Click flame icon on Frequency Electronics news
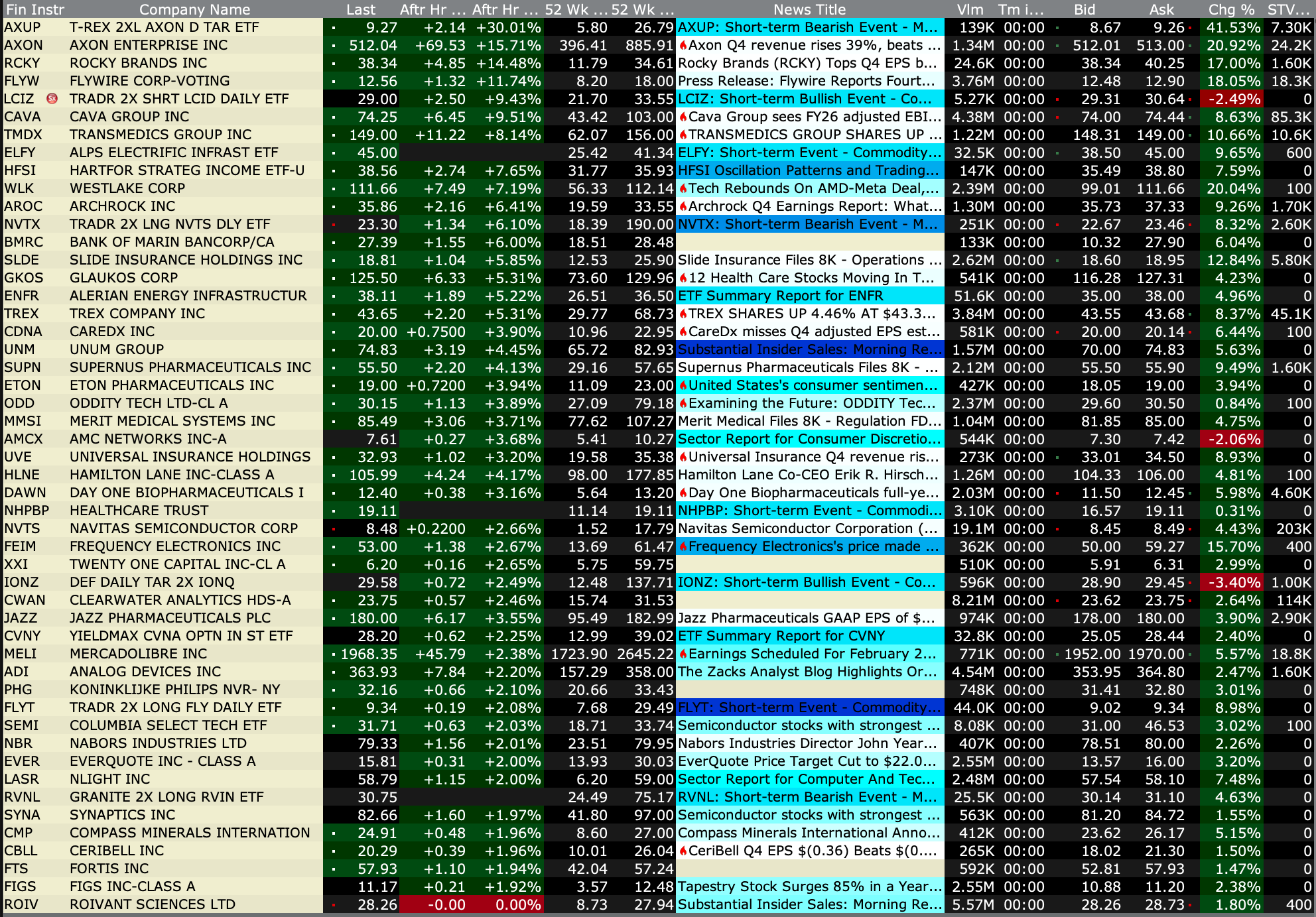 pyautogui.click(x=683, y=546)
